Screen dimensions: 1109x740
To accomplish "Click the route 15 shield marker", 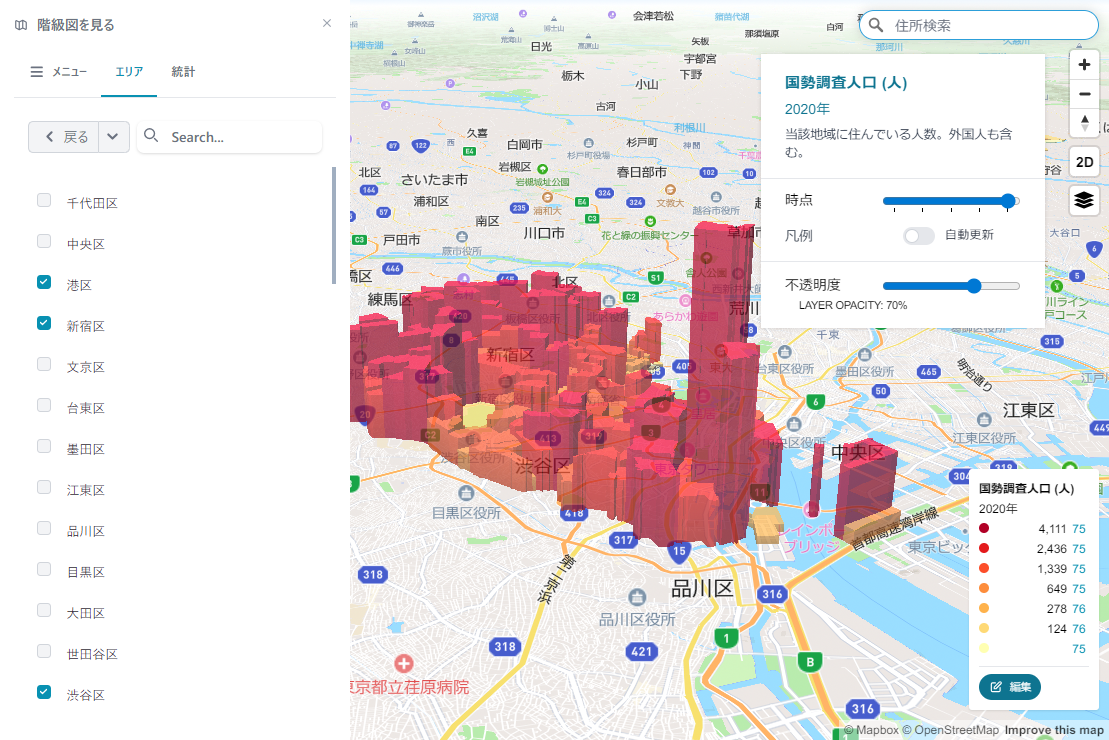I will coord(679,551).
